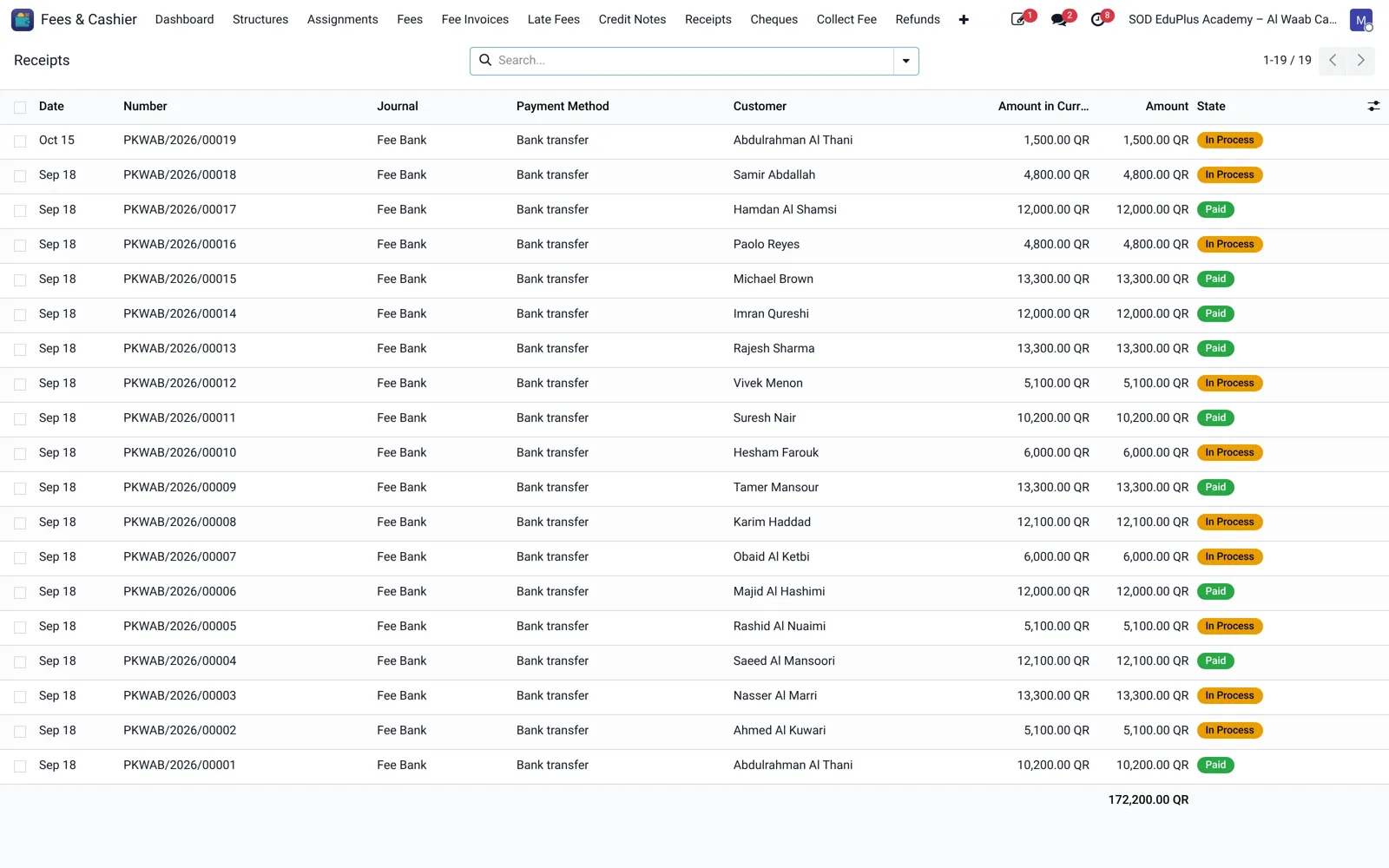Click customer Saeed Al Mansoori
The width and height of the screenshot is (1389, 868).
784,661
